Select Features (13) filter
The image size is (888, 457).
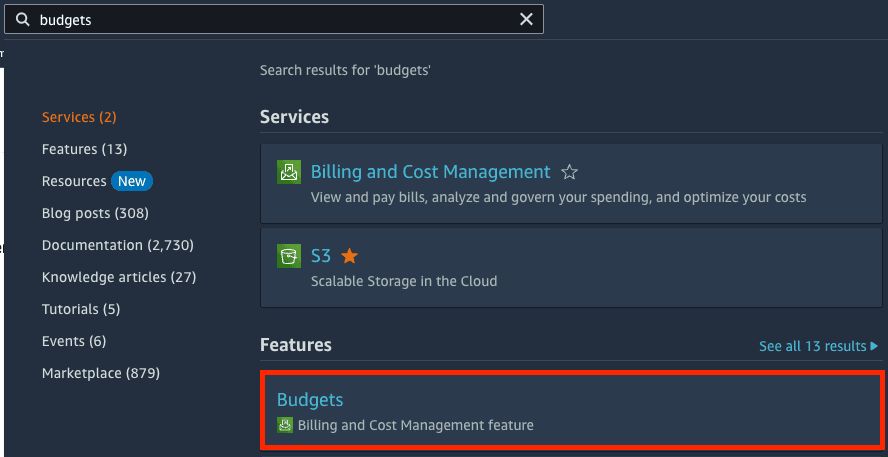[84, 149]
